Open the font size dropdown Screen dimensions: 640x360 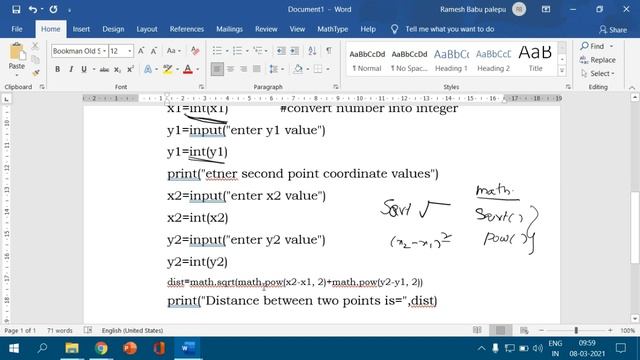[129, 51]
